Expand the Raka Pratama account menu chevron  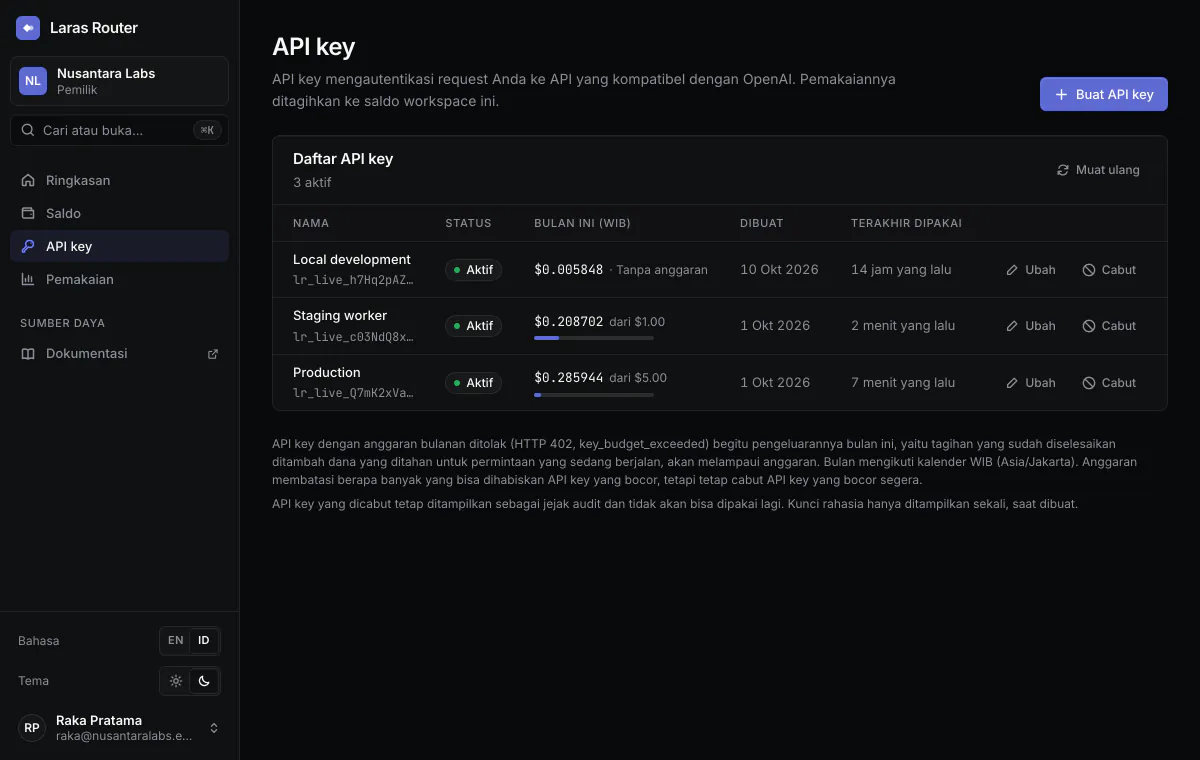point(214,728)
